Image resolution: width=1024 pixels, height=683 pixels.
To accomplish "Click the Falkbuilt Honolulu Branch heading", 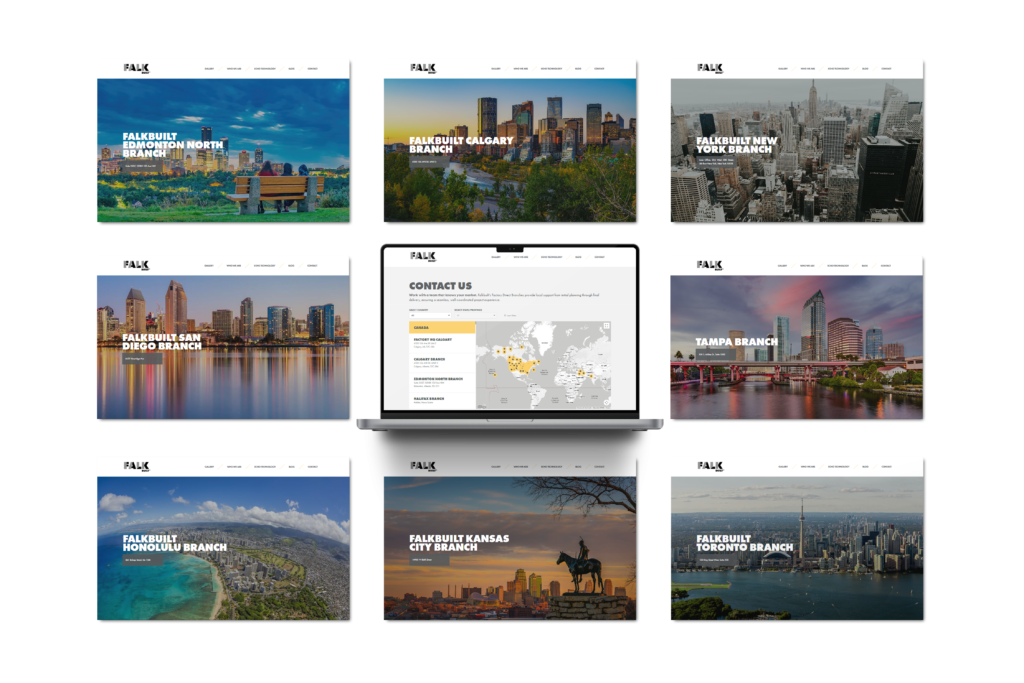I will coord(174,543).
